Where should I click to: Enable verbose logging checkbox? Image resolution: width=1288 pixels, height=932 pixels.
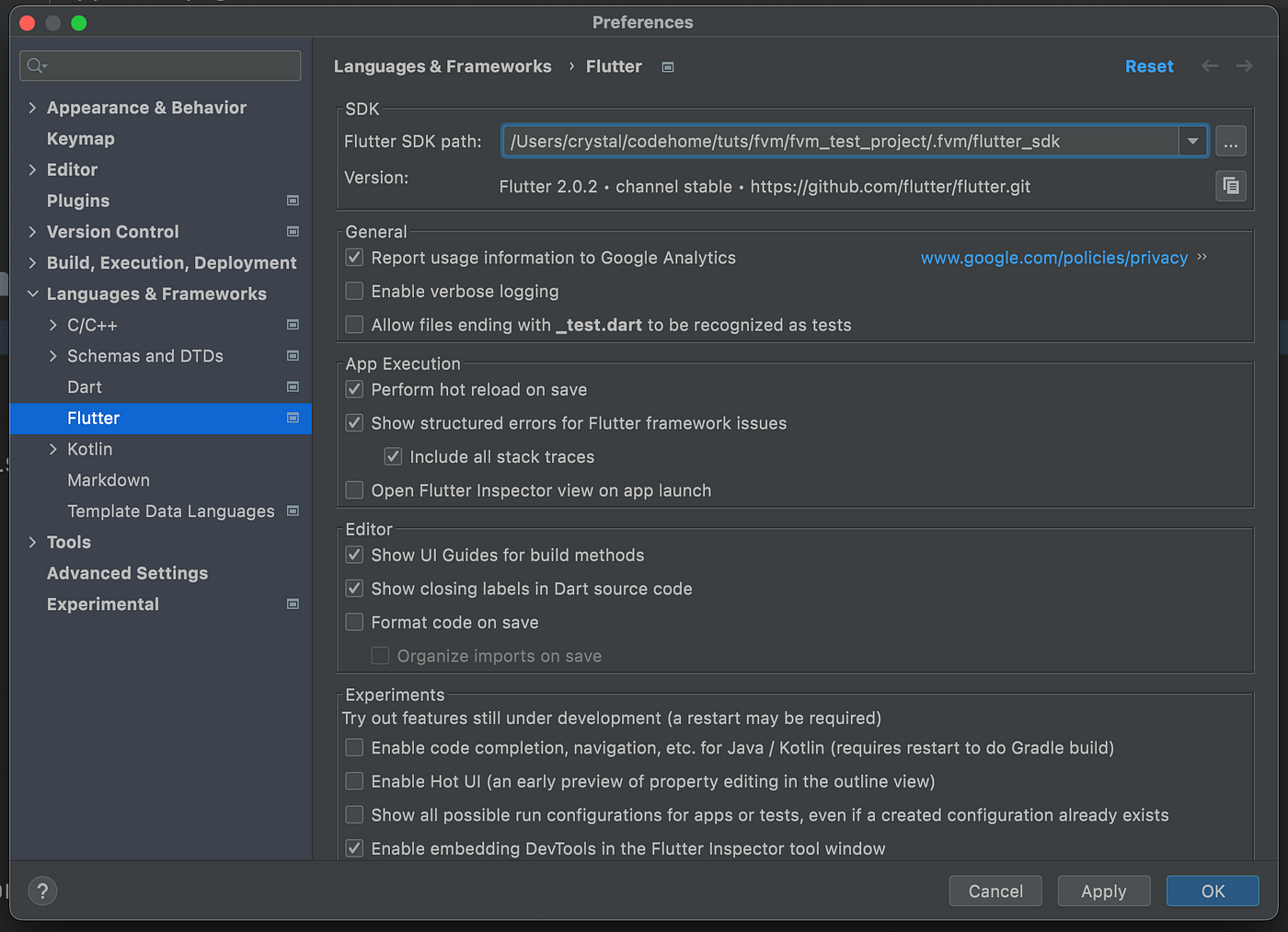(x=354, y=292)
